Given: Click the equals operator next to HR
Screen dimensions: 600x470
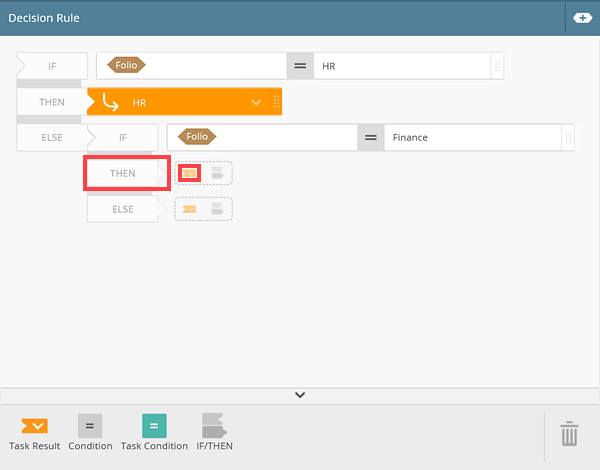Looking at the screenshot, I should (x=300, y=66).
